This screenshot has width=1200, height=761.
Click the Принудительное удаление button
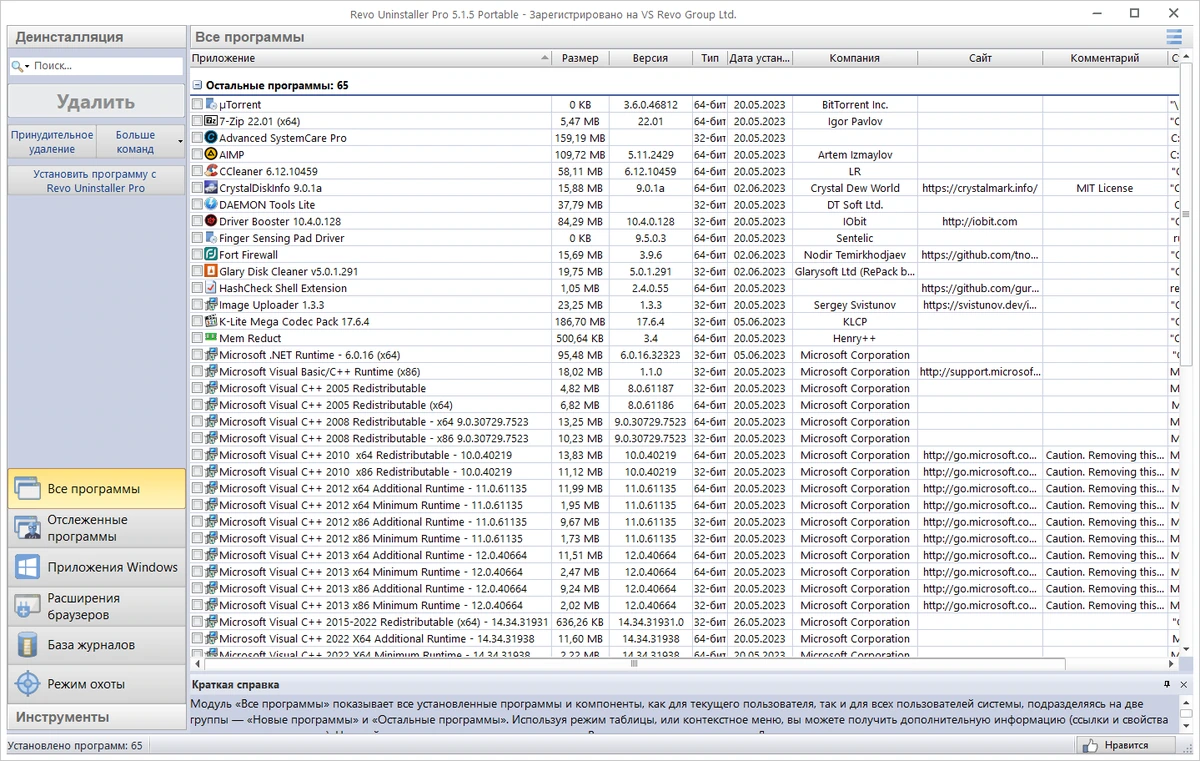tap(52, 141)
